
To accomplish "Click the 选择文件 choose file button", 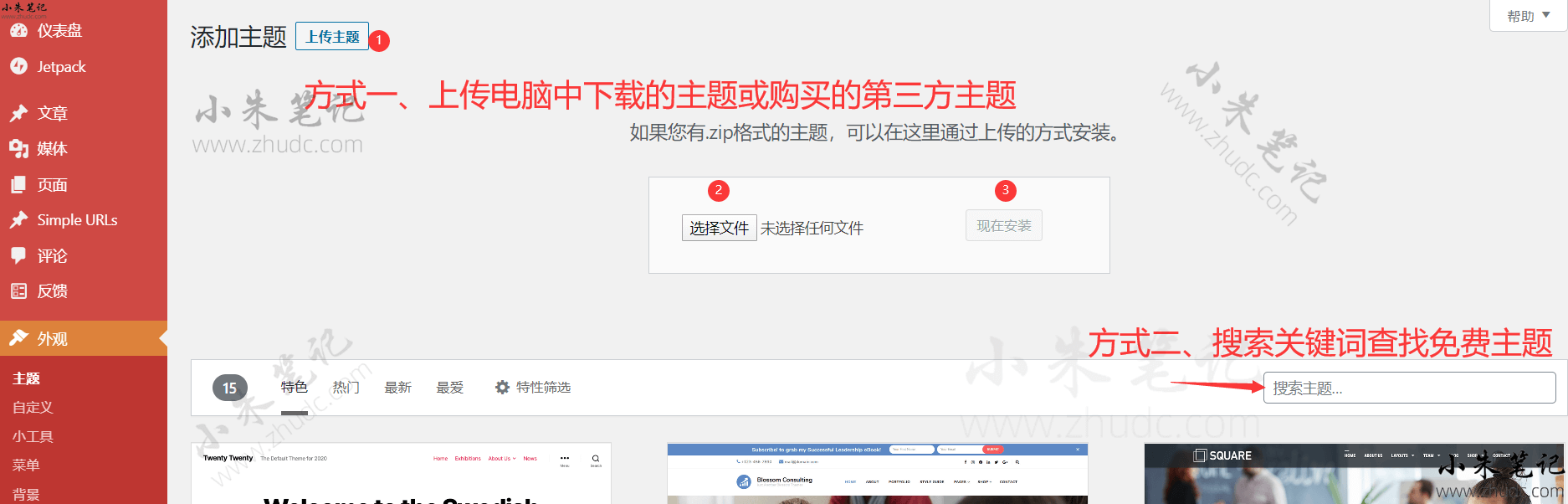I will point(719,228).
